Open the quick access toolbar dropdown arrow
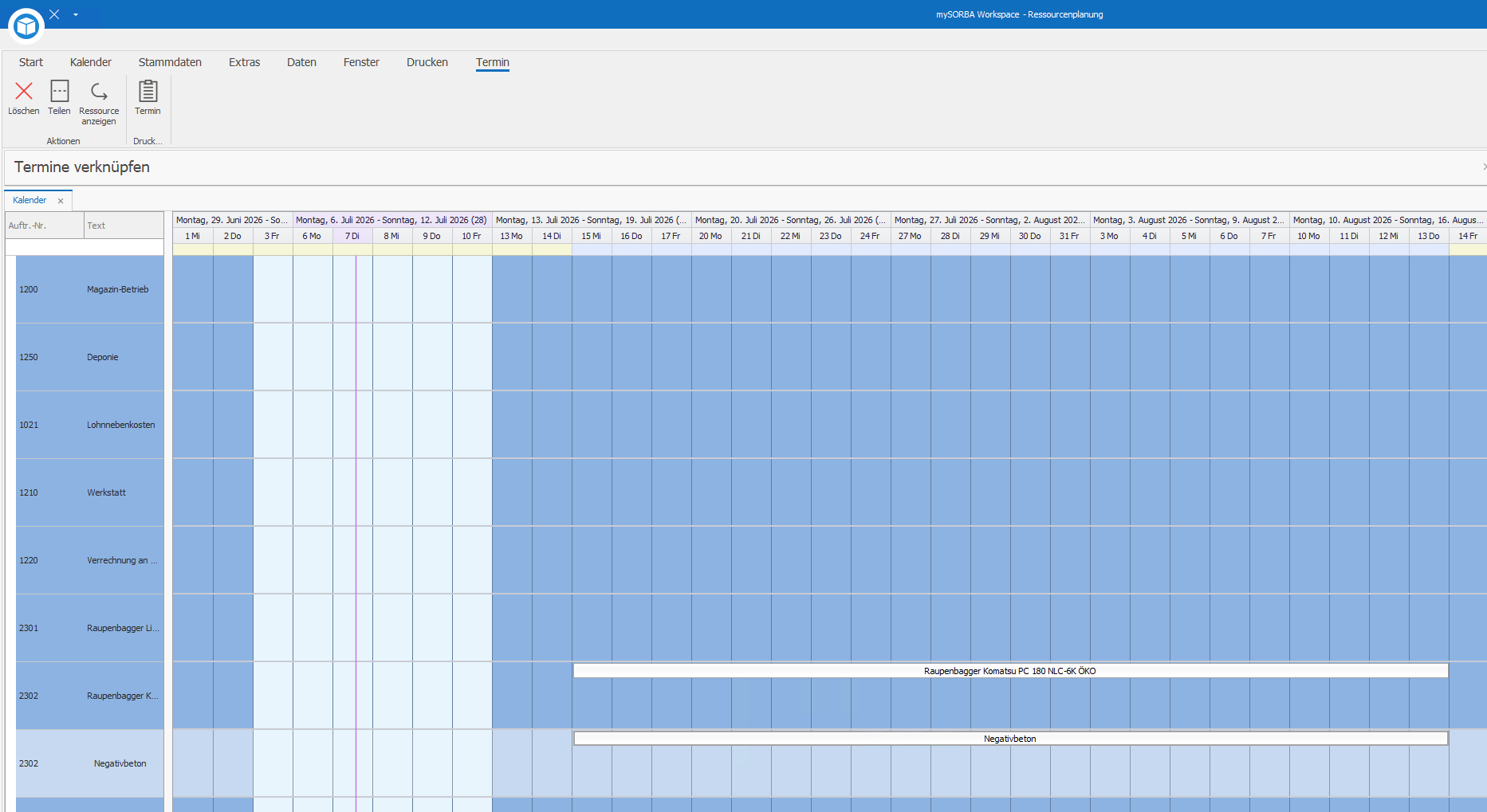The width and height of the screenshot is (1487, 812). coord(76,14)
